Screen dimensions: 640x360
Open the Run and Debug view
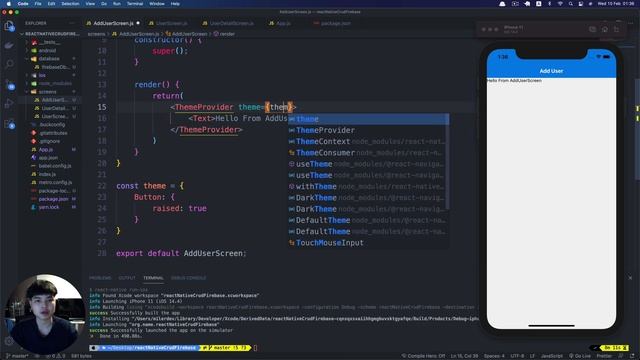(x=9, y=104)
